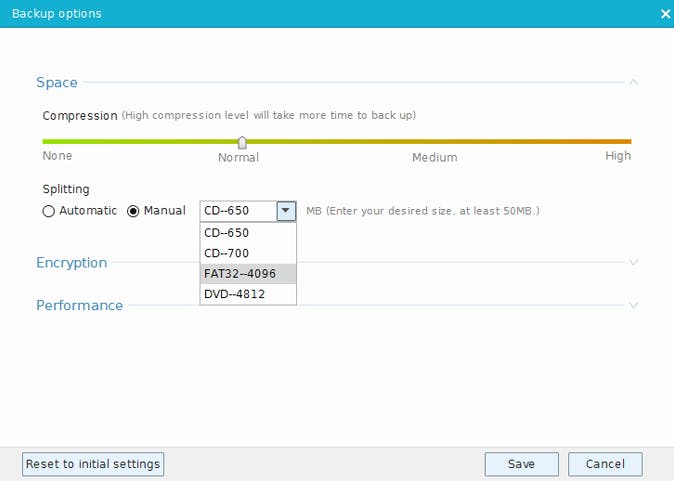Click the Performance section heading
This screenshot has height=481, width=674.
pyautogui.click(x=80, y=305)
